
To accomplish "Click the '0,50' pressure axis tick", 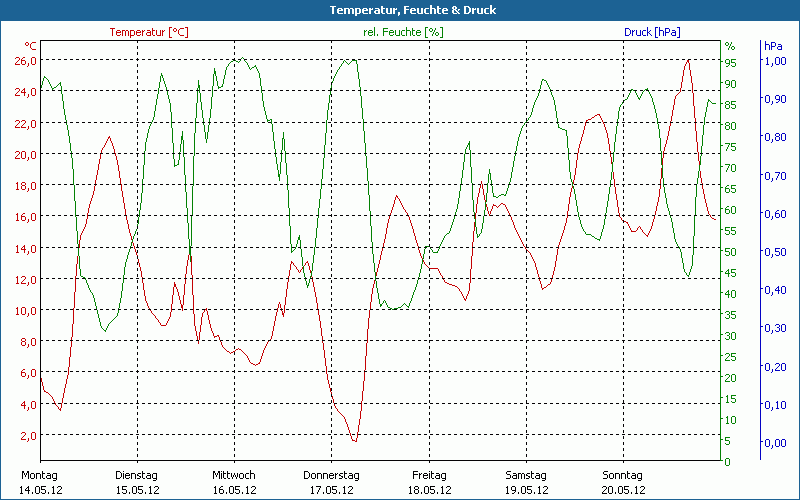I will (775, 252).
